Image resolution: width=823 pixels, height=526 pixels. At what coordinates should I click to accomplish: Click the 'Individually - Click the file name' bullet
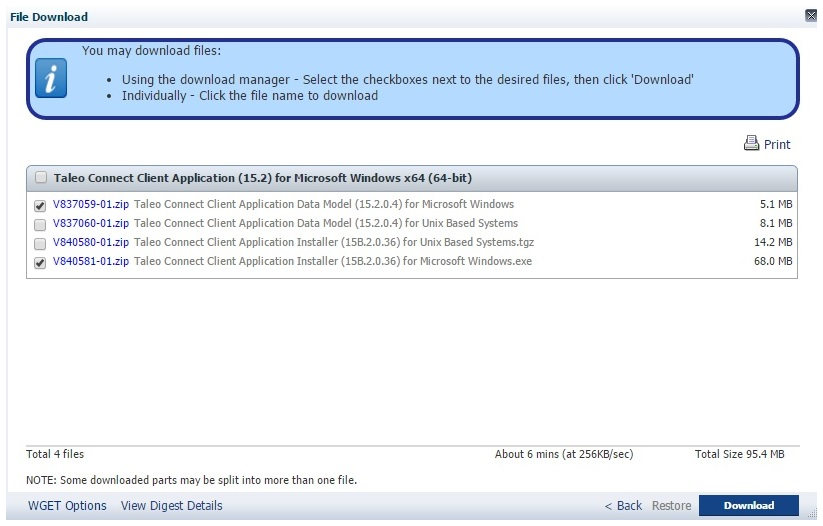click(250, 96)
